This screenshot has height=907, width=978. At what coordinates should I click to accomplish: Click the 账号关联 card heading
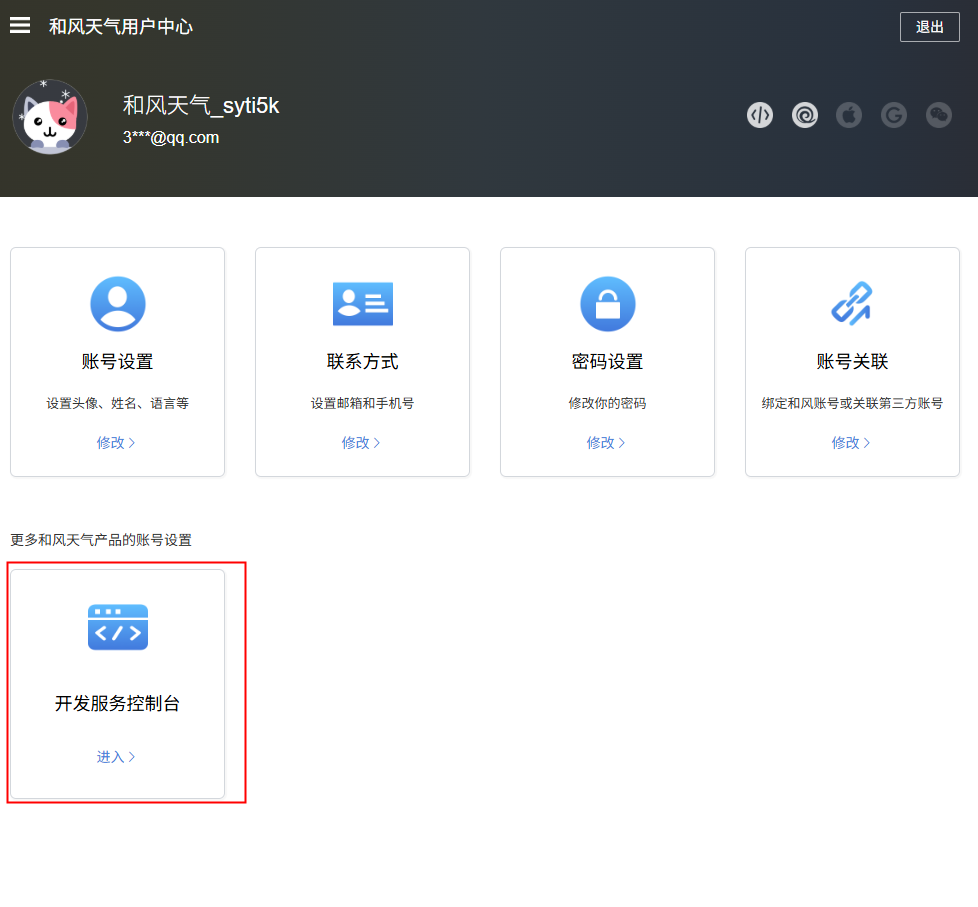coord(852,361)
